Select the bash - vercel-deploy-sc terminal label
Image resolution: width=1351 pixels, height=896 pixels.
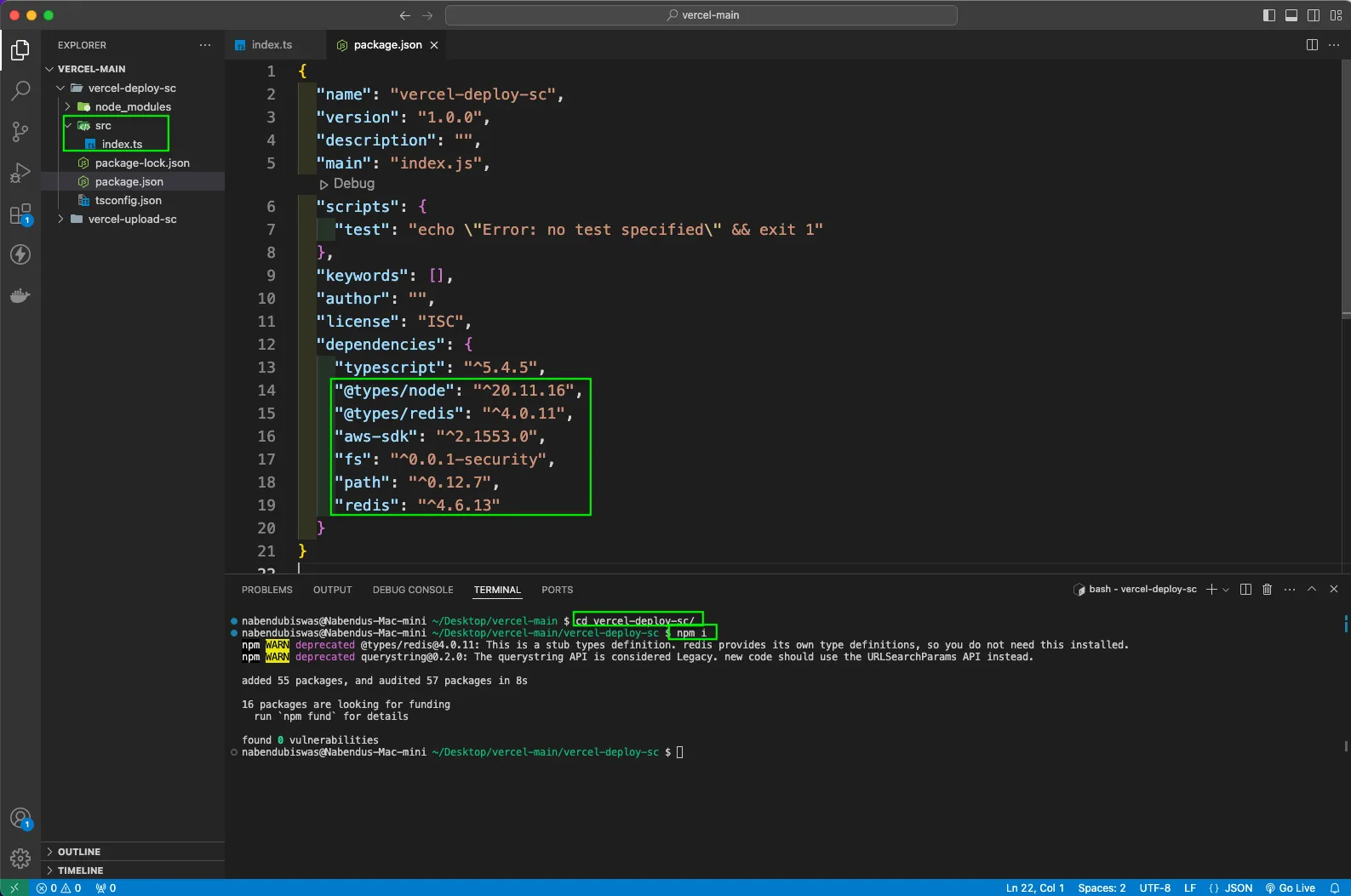pyautogui.click(x=1136, y=589)
